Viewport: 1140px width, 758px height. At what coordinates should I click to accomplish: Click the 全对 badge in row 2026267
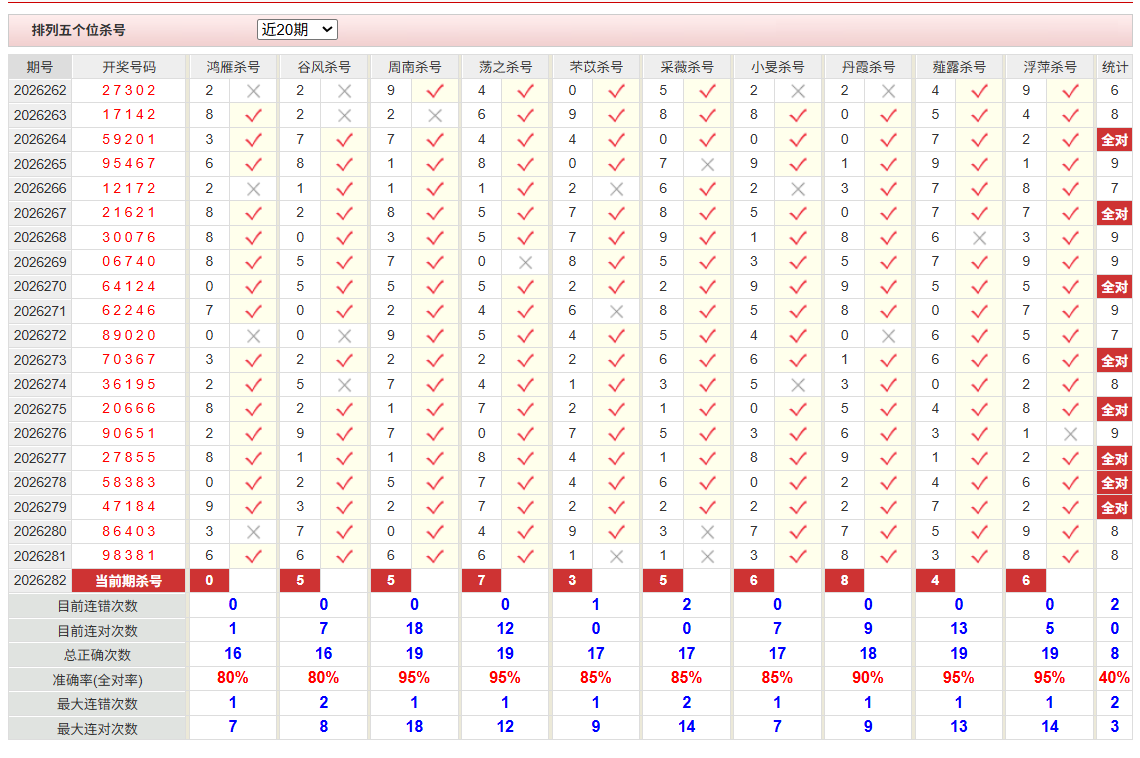tap(1115, 214)
